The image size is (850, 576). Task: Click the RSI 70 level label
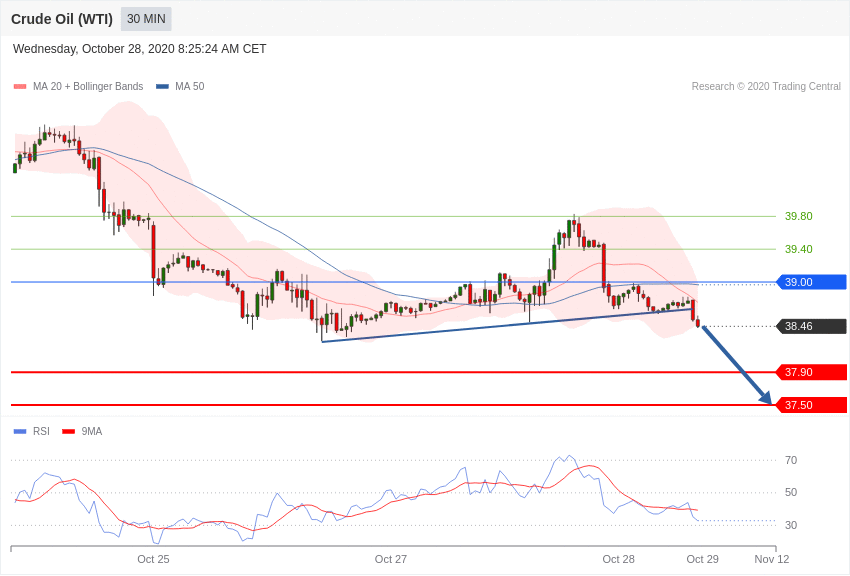(791, 460)
